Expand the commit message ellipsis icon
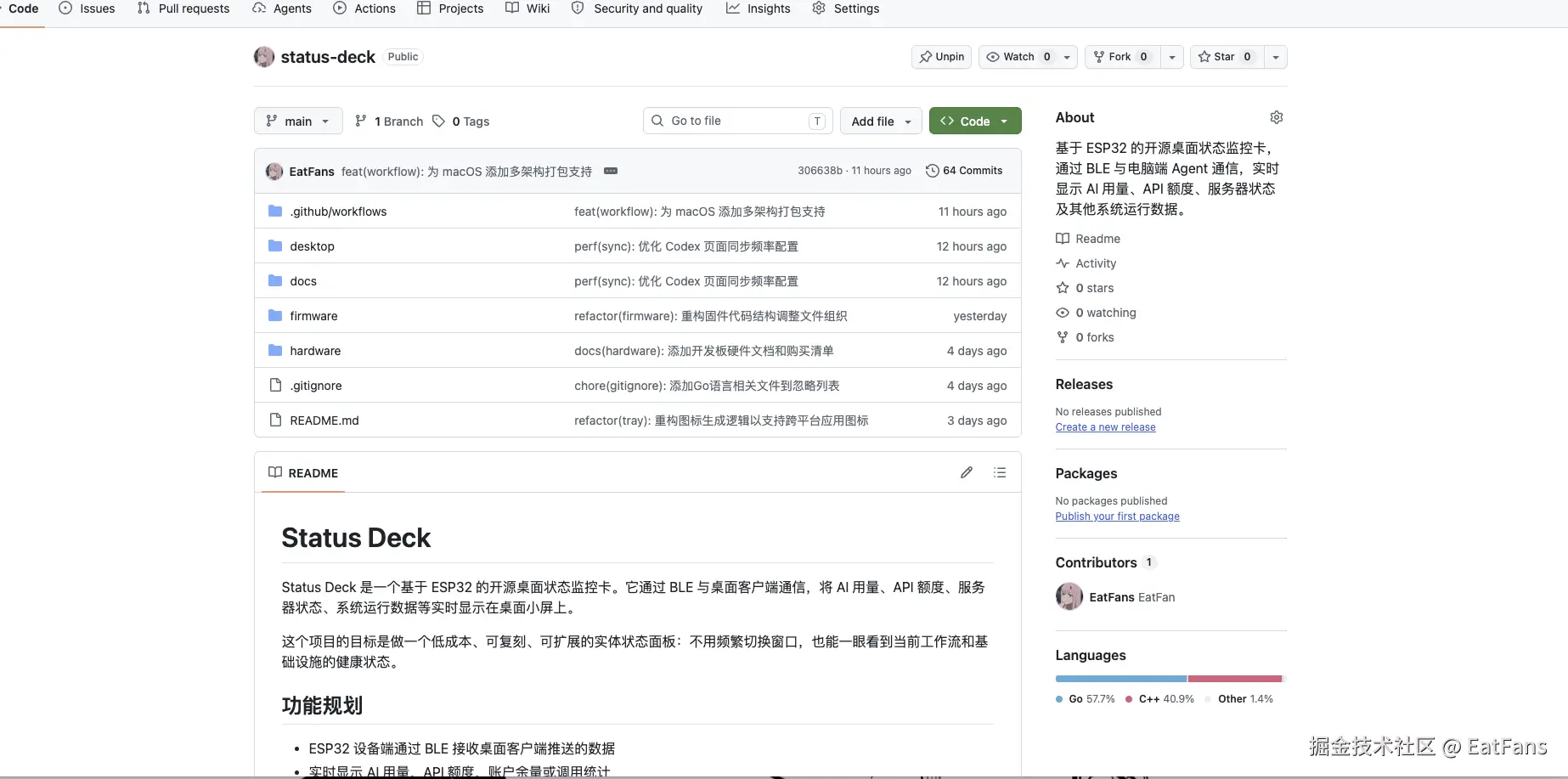The image size is (1568, 779). (x=611, y=171)
